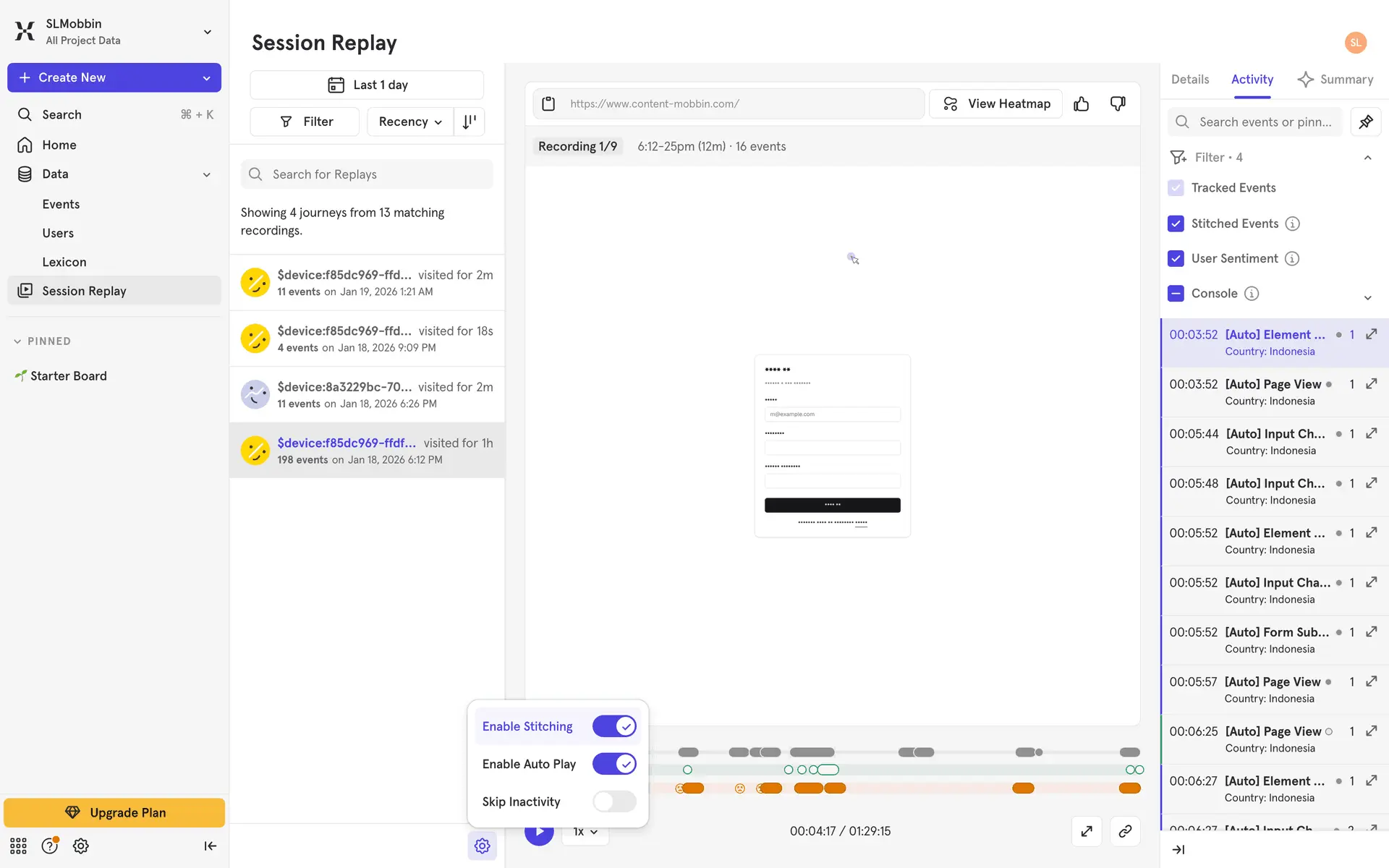Copy URL with clipboard icon
The height and width of the screenshot is (868, 1389).
click(548, 104)
